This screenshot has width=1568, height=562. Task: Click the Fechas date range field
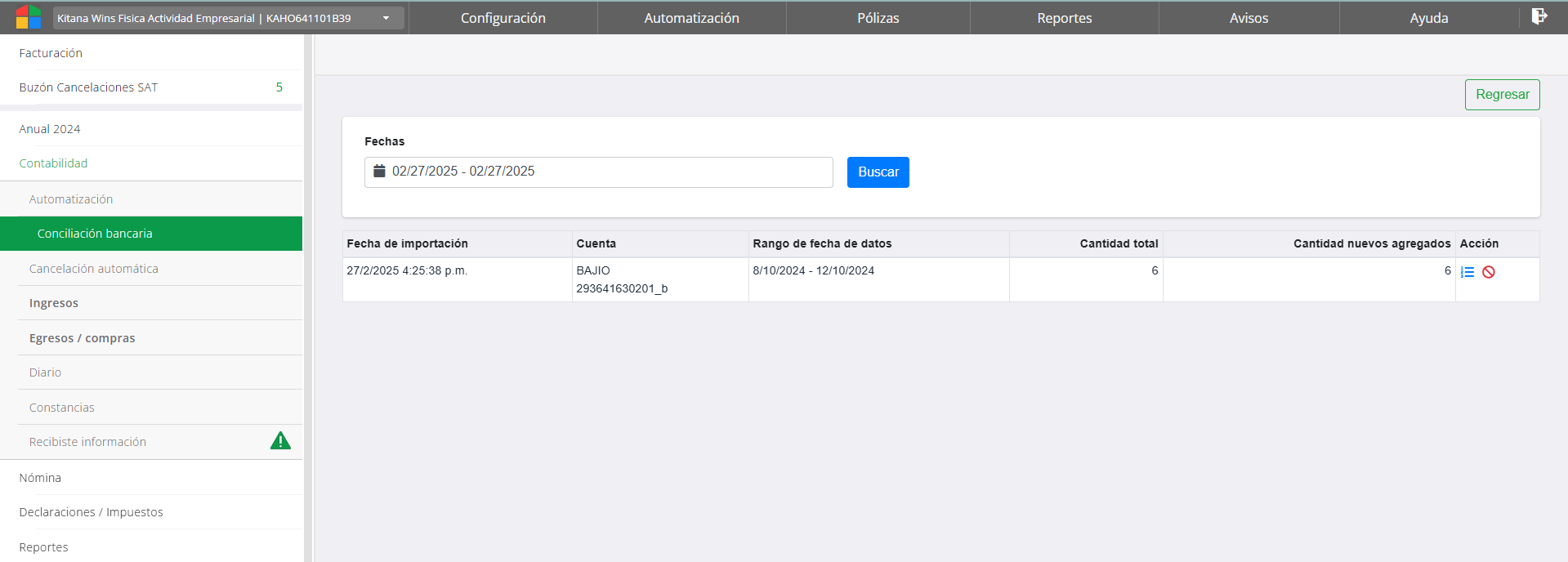(598, 172)
